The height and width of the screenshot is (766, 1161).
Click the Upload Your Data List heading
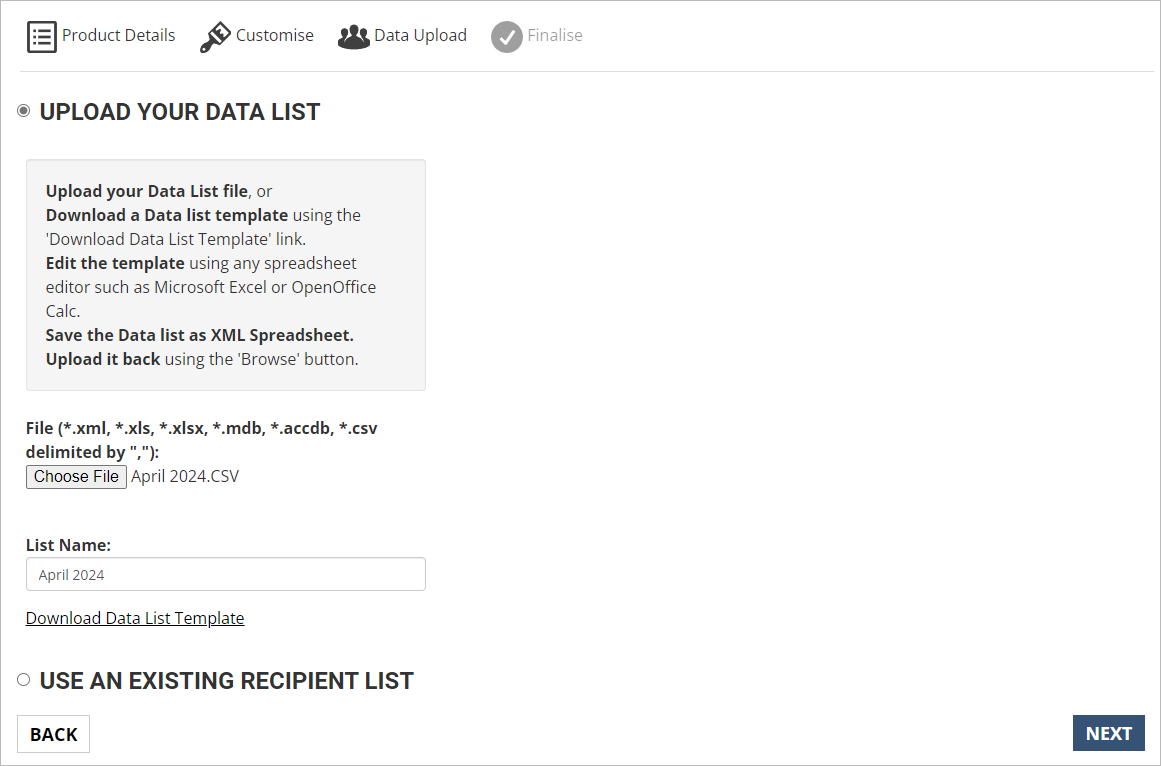[x=180, y=112]
